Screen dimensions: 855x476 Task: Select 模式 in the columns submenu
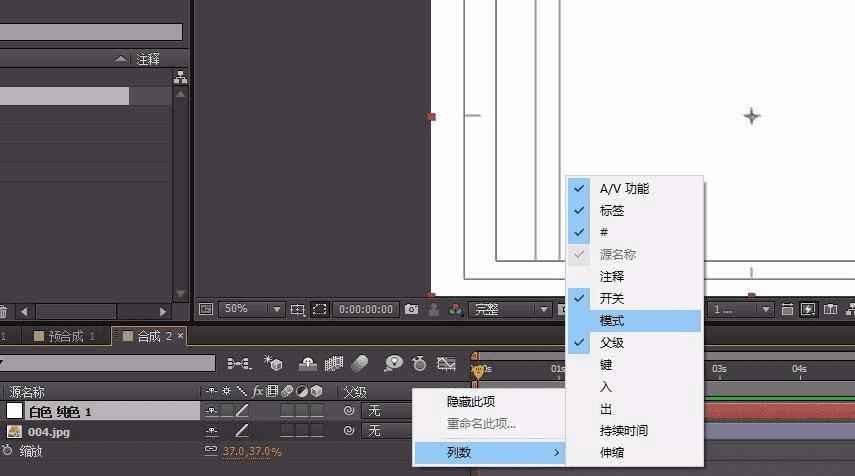click(x=635, y=321)
